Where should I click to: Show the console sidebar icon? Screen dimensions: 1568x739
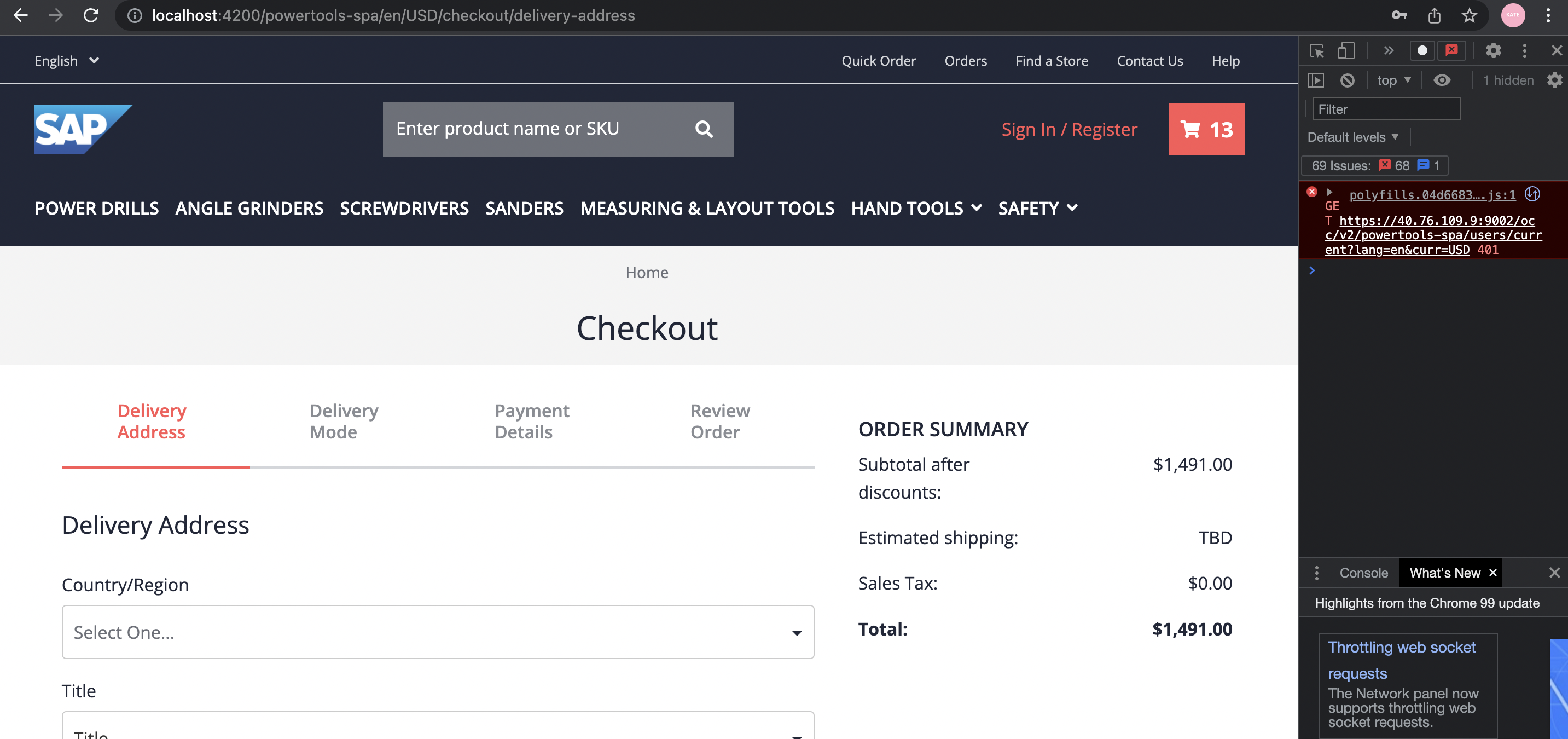click(x=1315, y=80)
